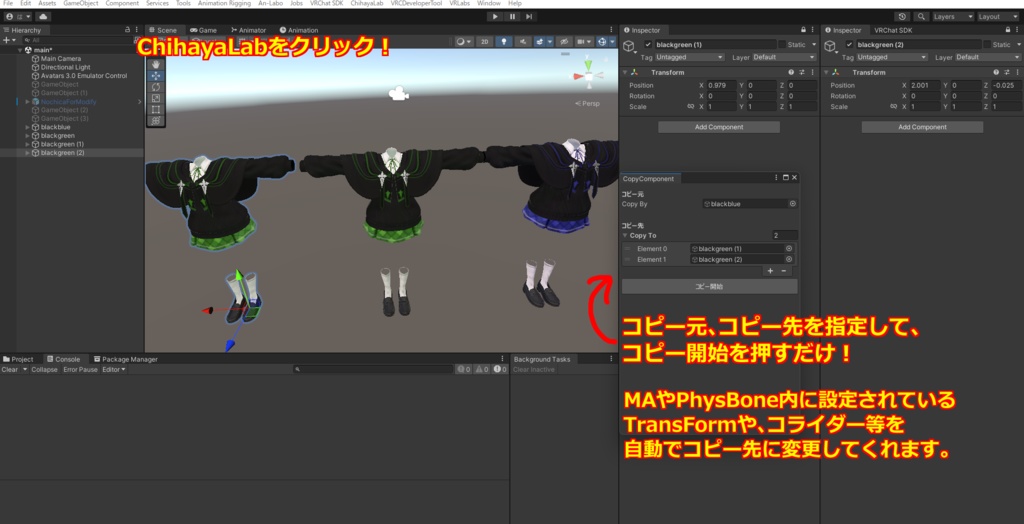Click the Hierarchy create plus button

click(x=8, y=41)
